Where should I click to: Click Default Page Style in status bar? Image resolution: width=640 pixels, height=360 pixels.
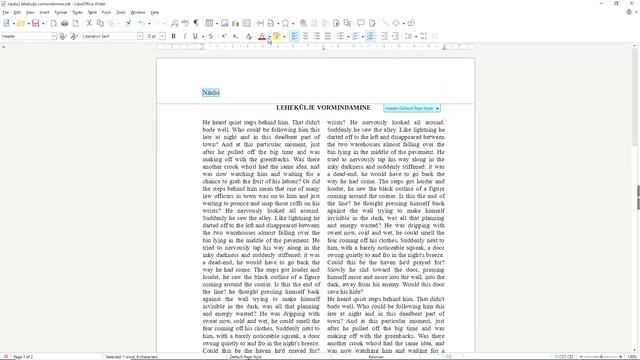[245, 357]
